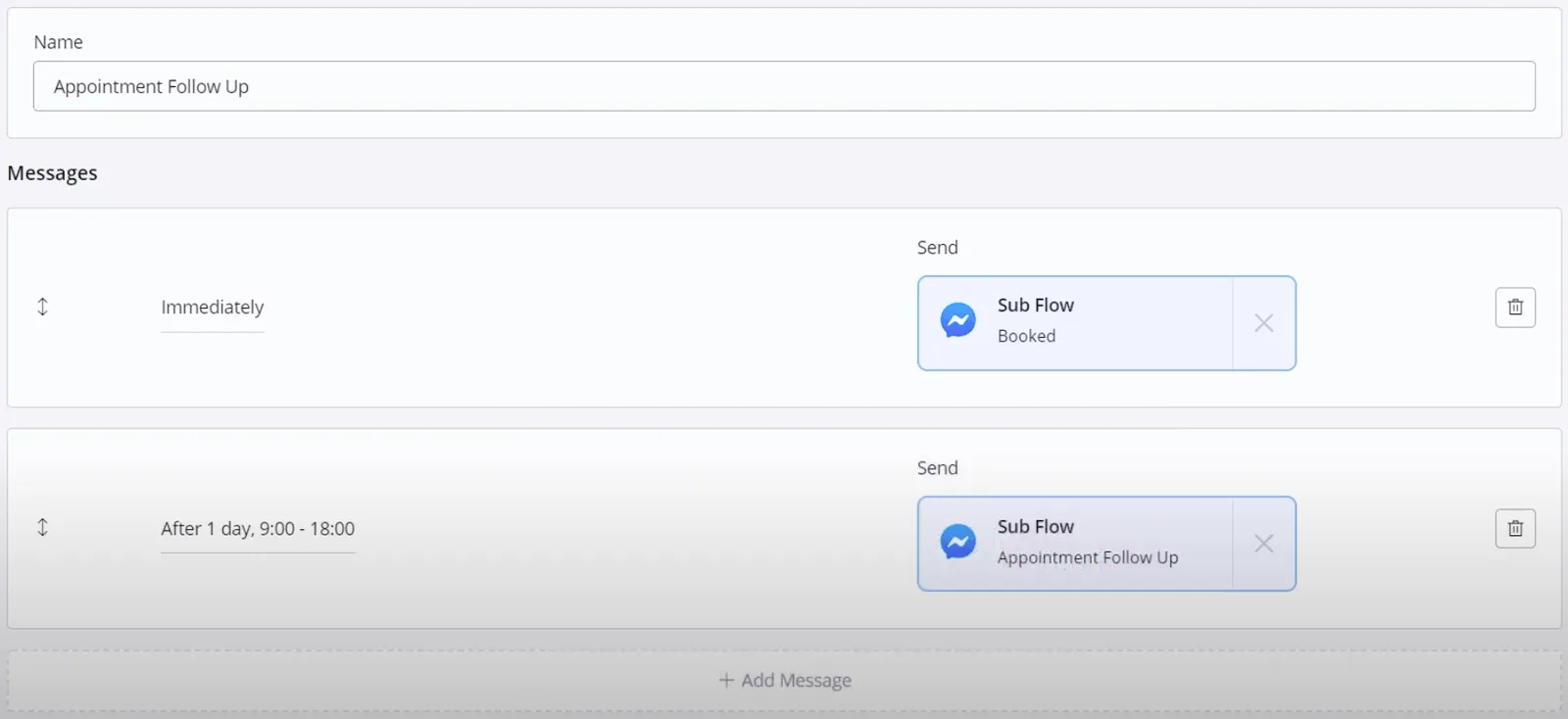Click Add Message button
The image size is (1568, 719).
(x=784, y=681)
